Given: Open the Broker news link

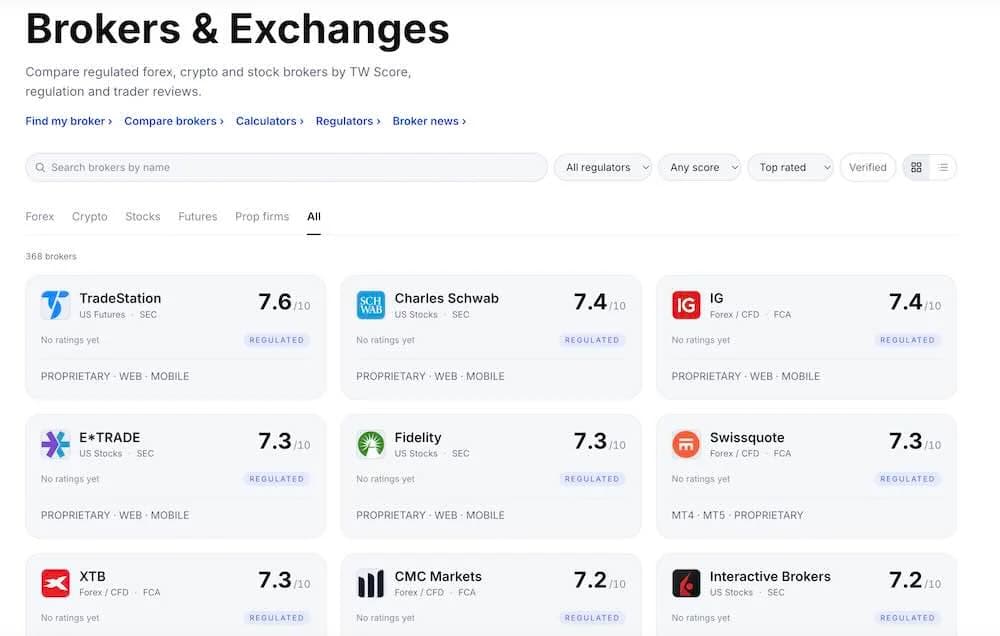Looking at the screenshot, I should 429,121.
